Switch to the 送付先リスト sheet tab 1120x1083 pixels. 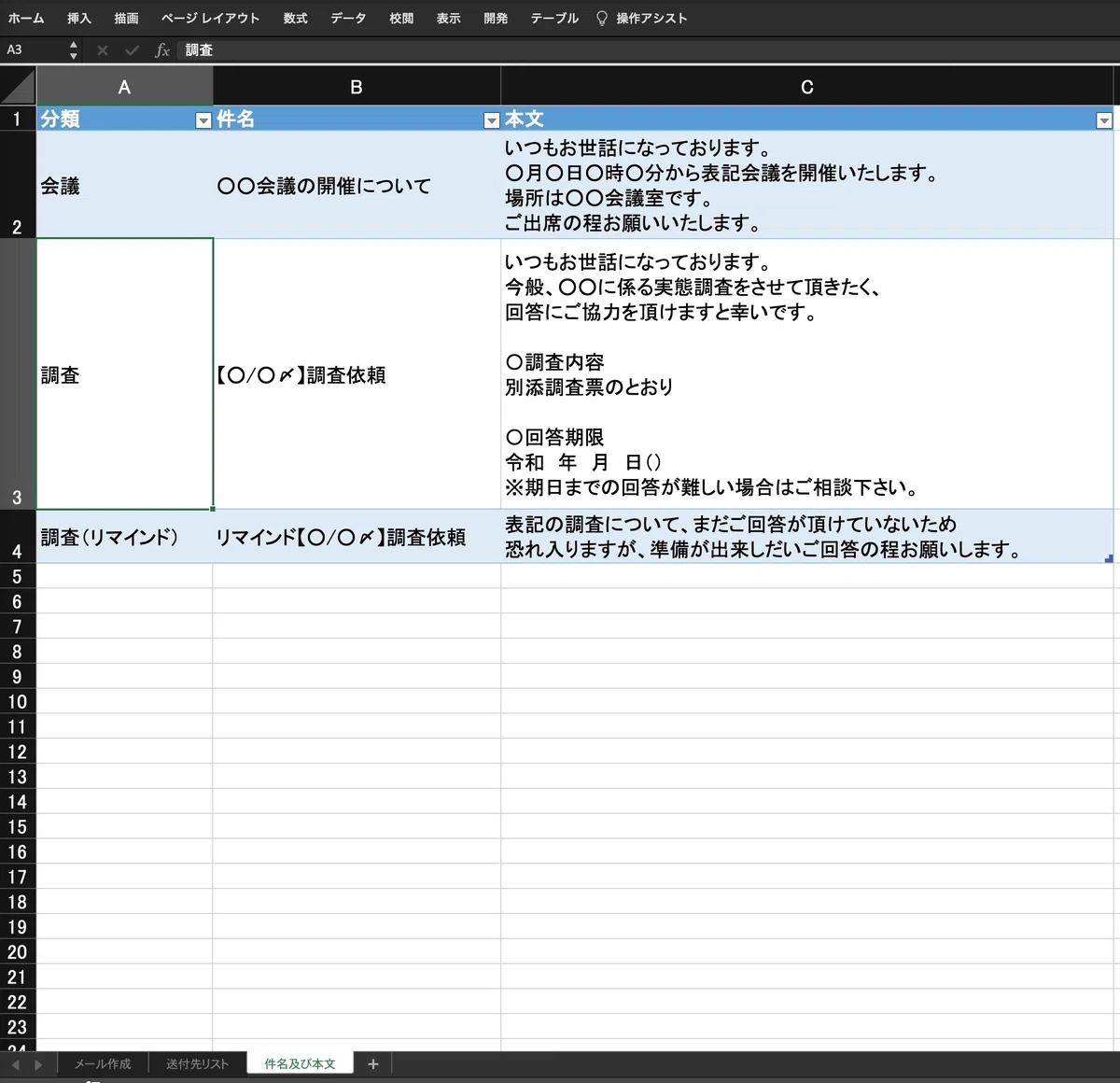tap(197, 1064)
